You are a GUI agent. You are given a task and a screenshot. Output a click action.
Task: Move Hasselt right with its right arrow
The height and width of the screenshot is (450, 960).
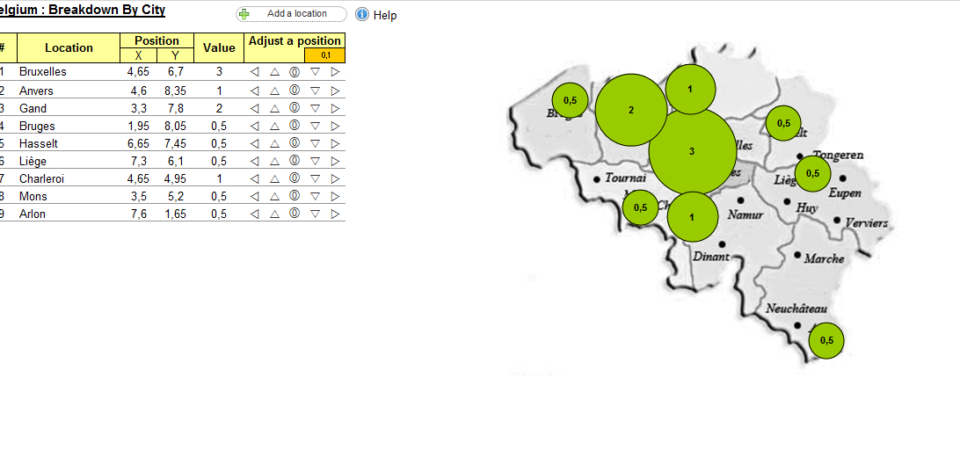tap(335, 143)
